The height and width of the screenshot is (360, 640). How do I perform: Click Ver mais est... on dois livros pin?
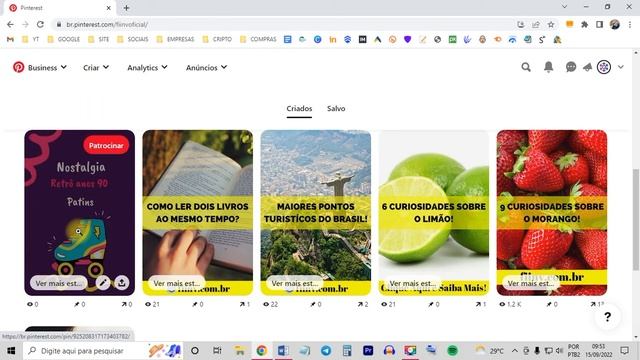pos(176,283)
